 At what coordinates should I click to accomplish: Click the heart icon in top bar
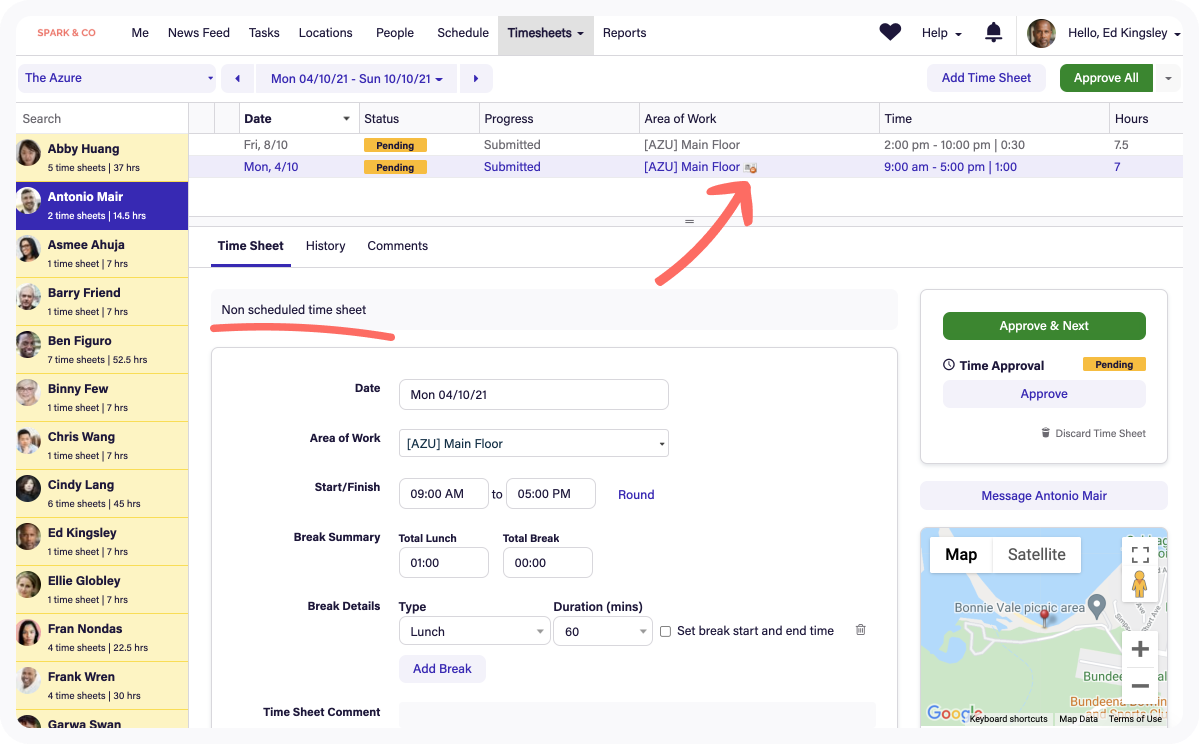click(x=890, y=33)
